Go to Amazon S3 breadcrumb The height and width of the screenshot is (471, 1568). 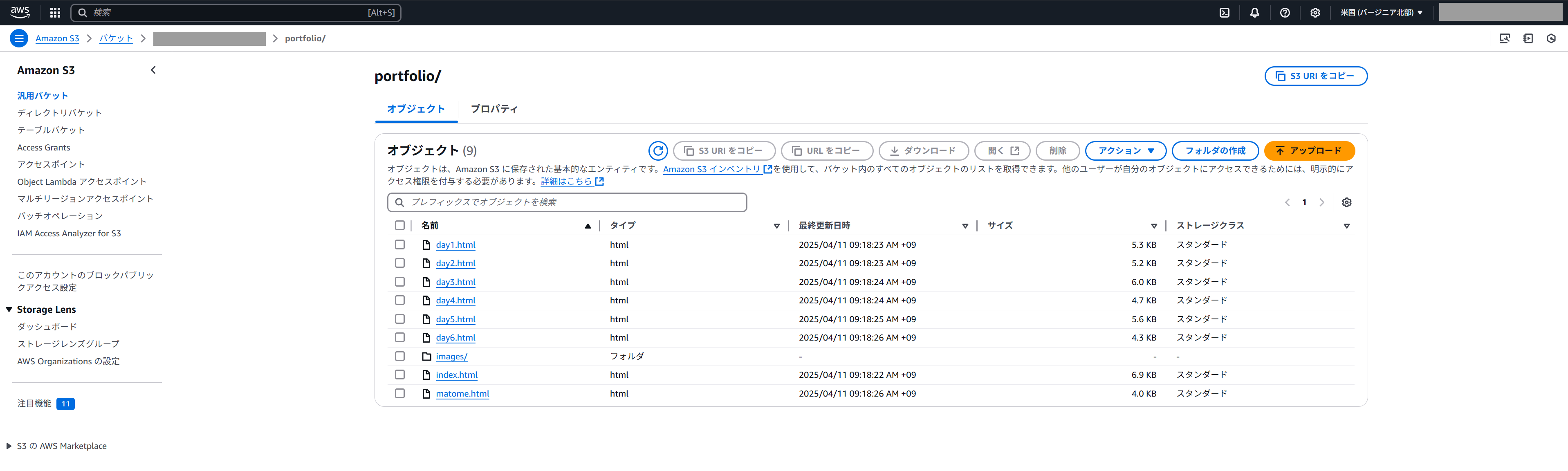[x=57, y=38]
